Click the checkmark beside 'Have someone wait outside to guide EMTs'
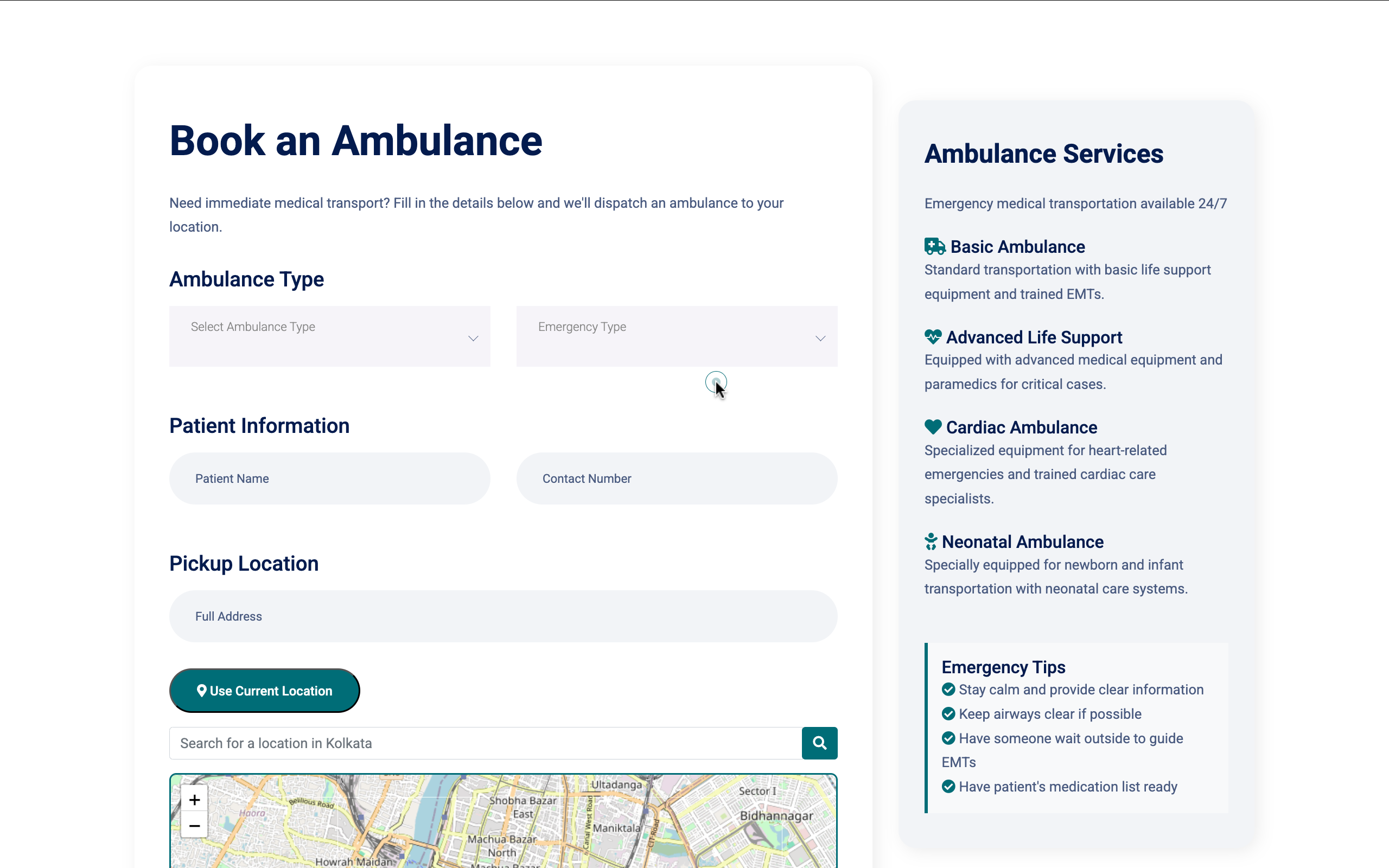This screenshot has height=868, width=1389. [948, 738]
